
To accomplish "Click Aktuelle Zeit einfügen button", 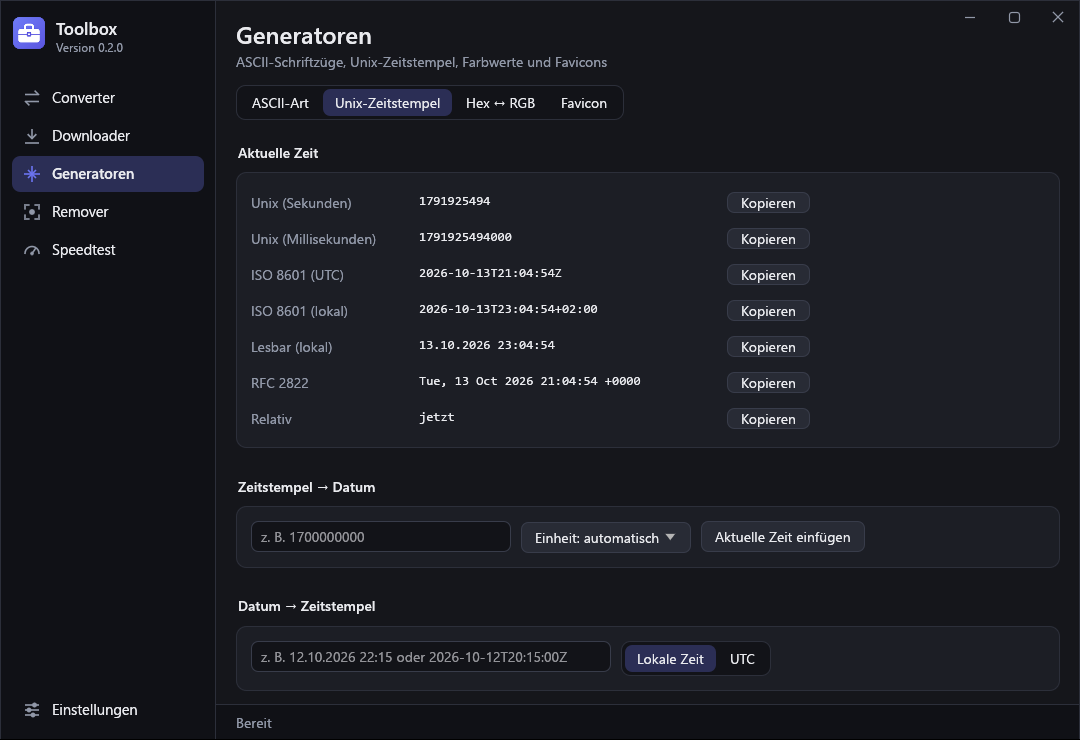I will click(782, 537).
